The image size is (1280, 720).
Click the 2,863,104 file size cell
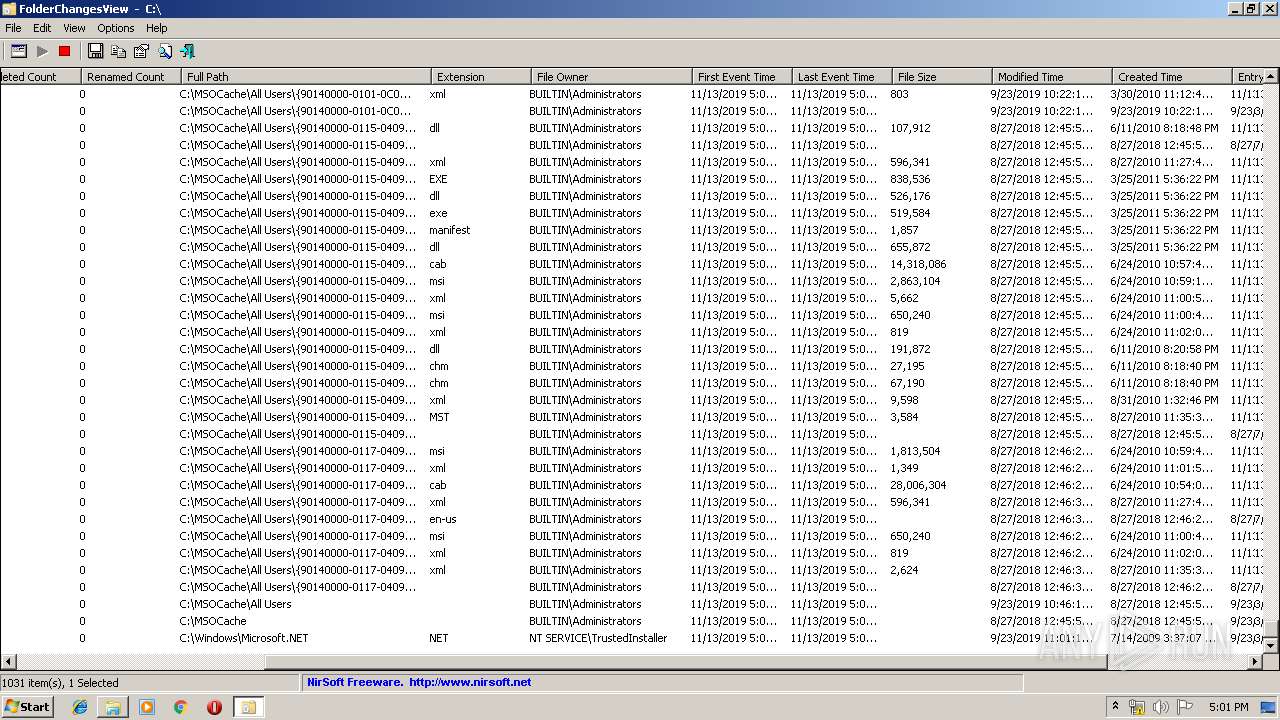click(915, 281)
